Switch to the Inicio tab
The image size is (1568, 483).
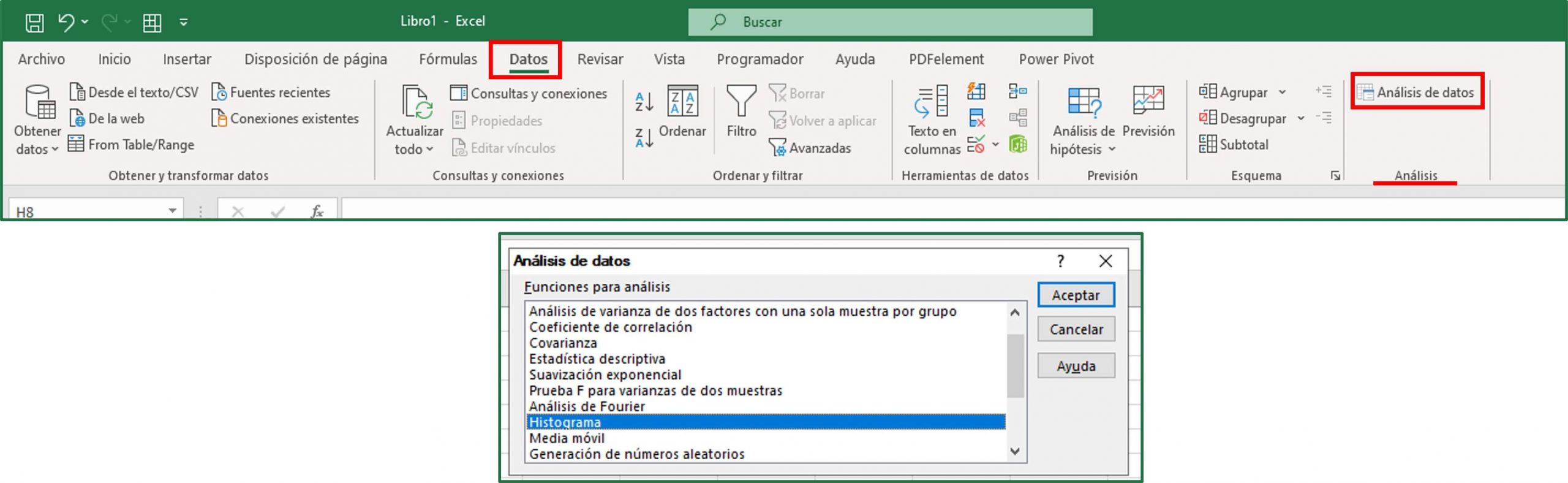click(115, 59)
